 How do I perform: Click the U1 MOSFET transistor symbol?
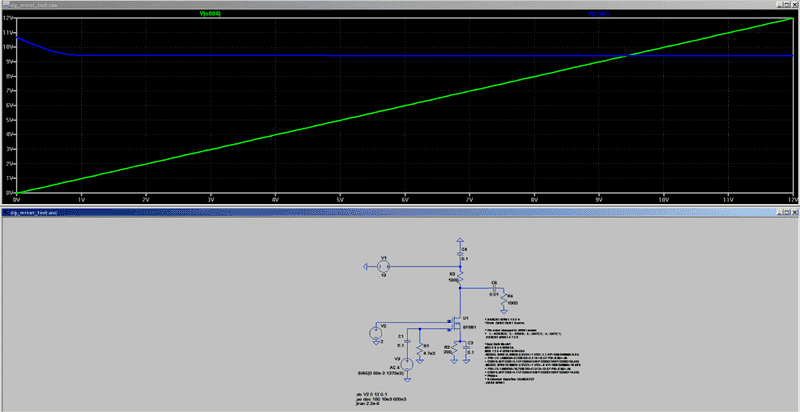click(x=454, y=322)
